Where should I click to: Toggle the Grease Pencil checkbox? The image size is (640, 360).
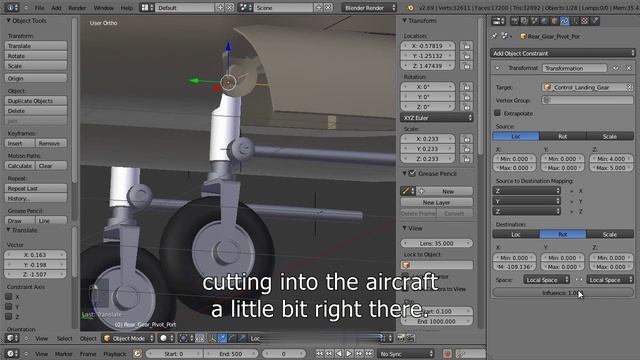pos(412,173)
